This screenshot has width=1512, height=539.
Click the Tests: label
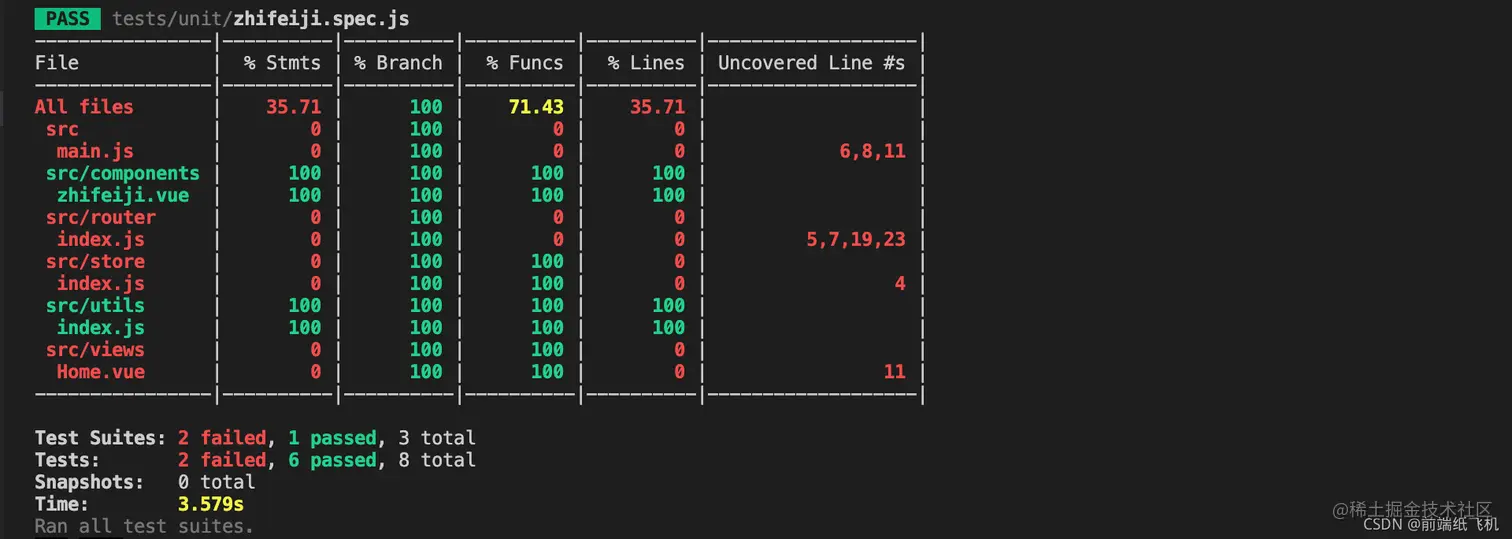pos(67,460)
